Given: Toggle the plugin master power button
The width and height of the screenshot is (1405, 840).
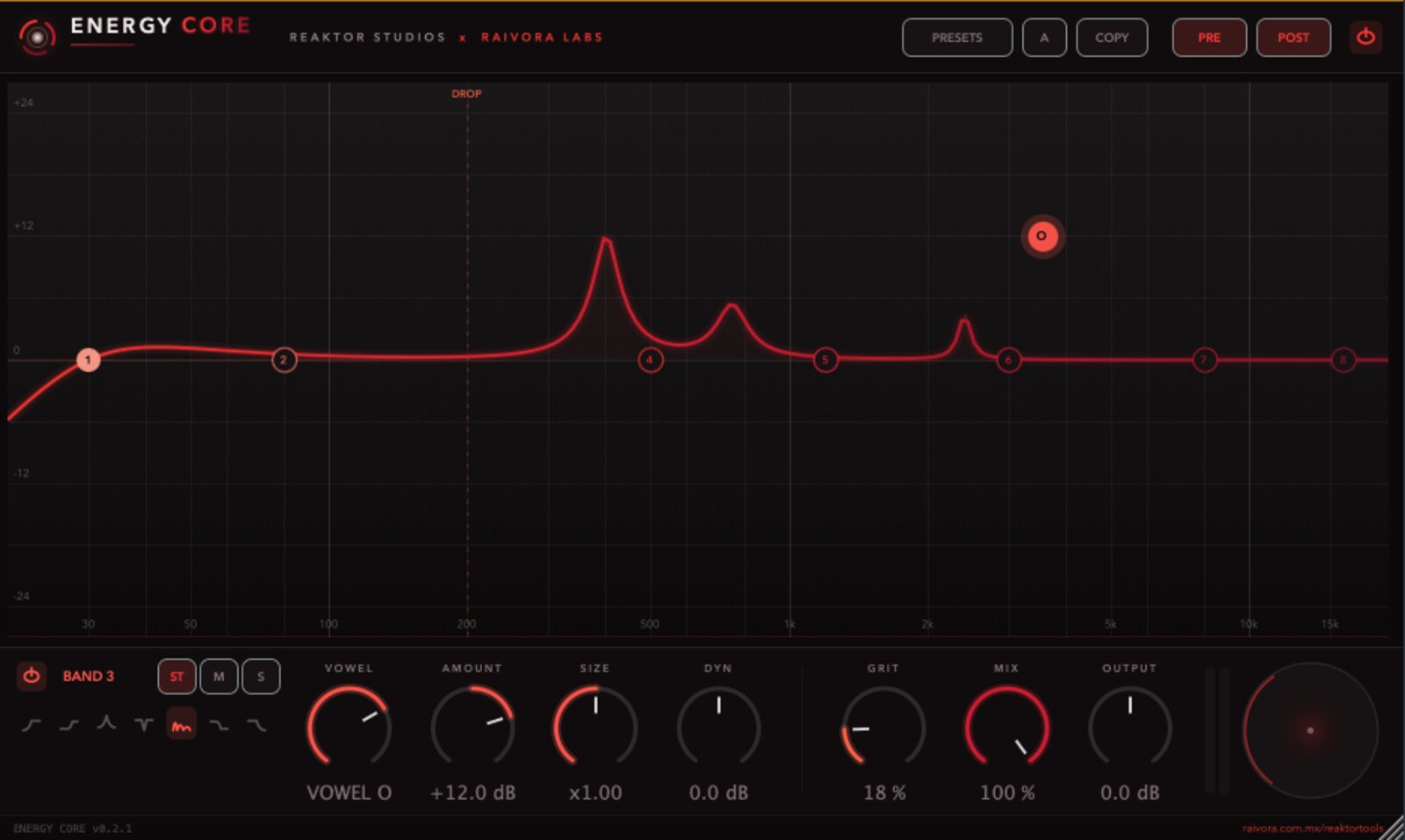Looking at the screenshot, I should (1365, 37).
